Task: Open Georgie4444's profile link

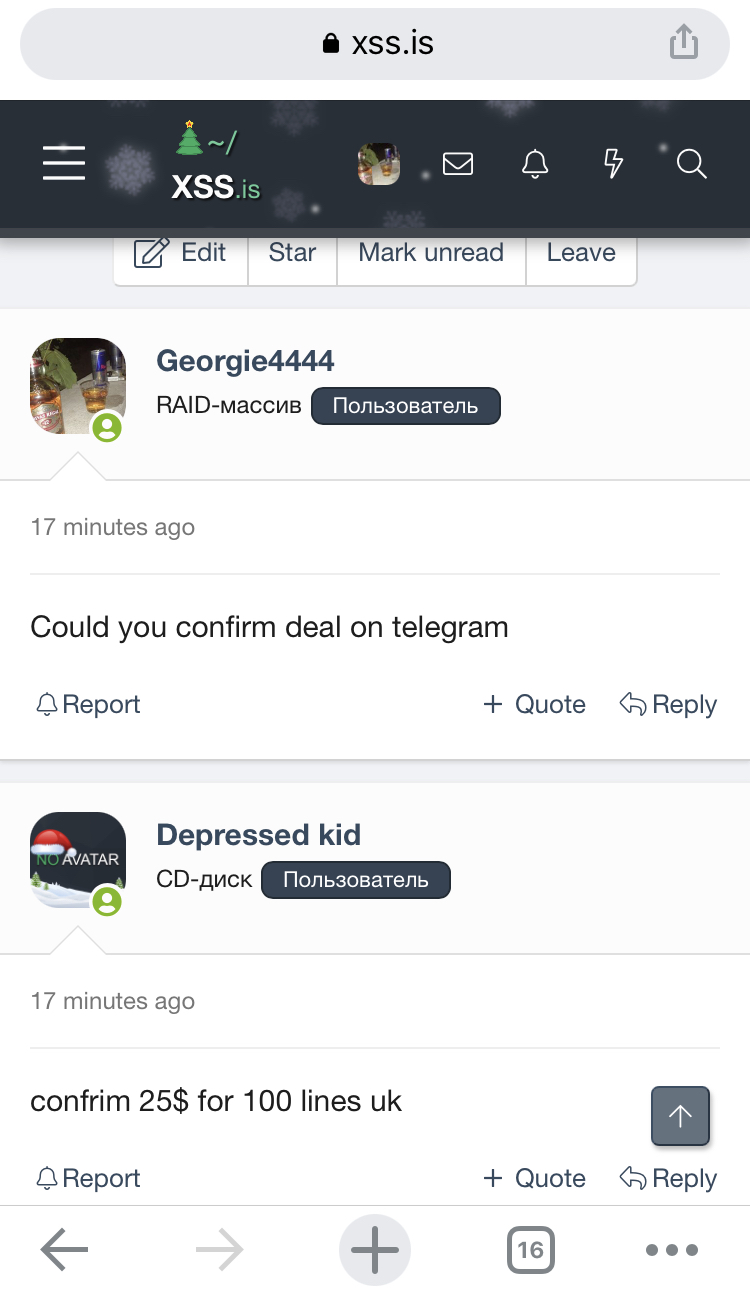Action: click(x=245, y=361)
